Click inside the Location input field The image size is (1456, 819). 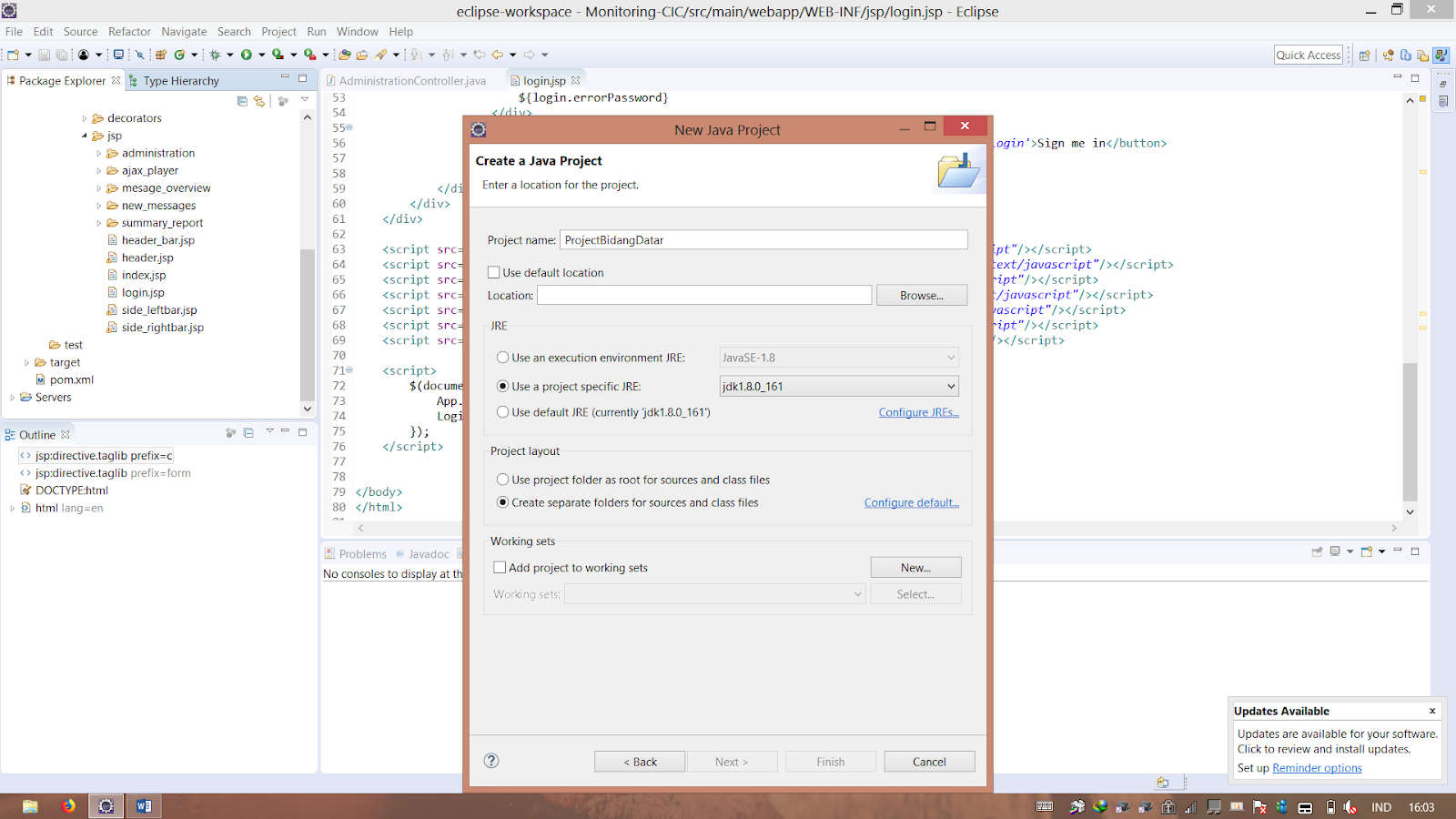coord(705,295)
